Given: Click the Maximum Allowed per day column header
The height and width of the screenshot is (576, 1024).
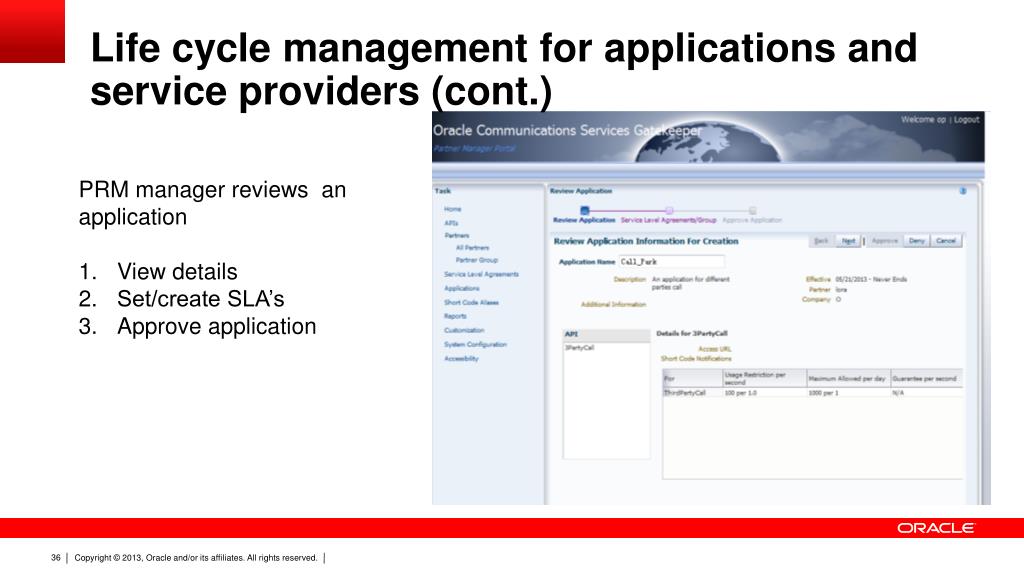Looking at the screenshot, I should [x=848, y=379].
